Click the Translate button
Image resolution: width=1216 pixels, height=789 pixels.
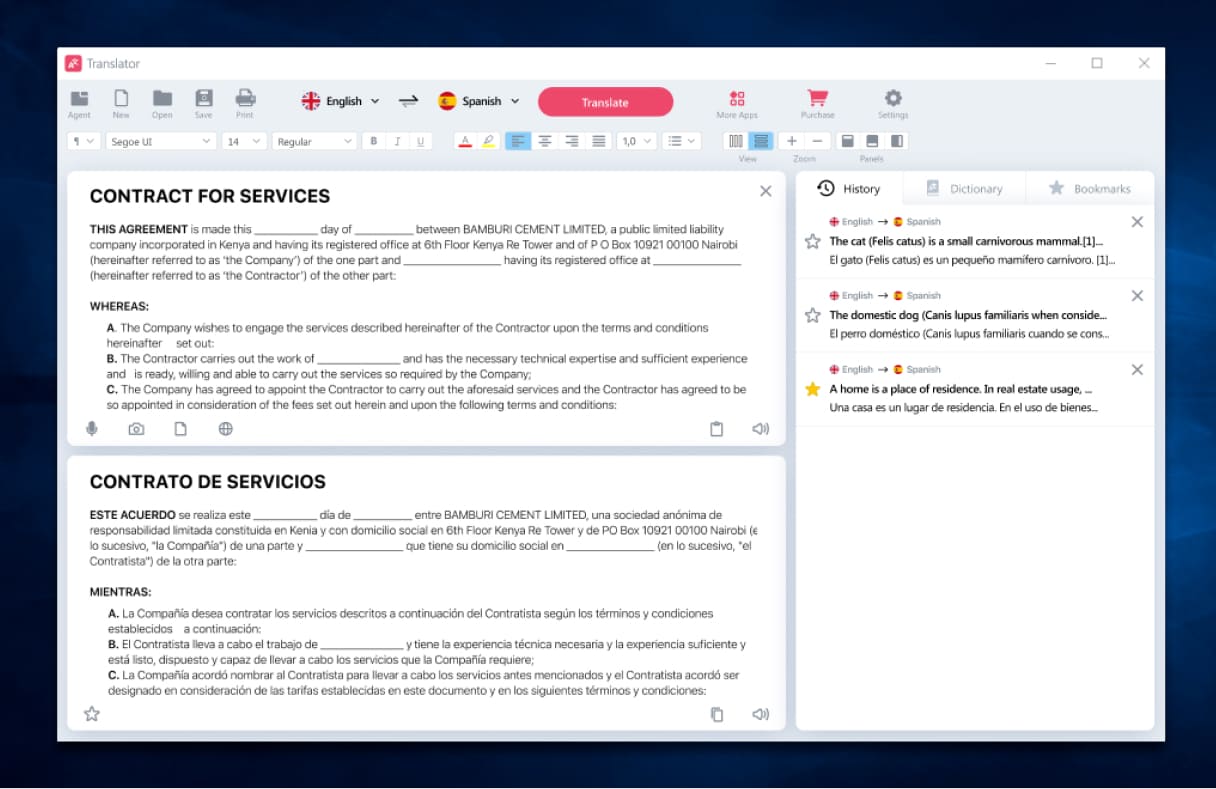(605, 102)
